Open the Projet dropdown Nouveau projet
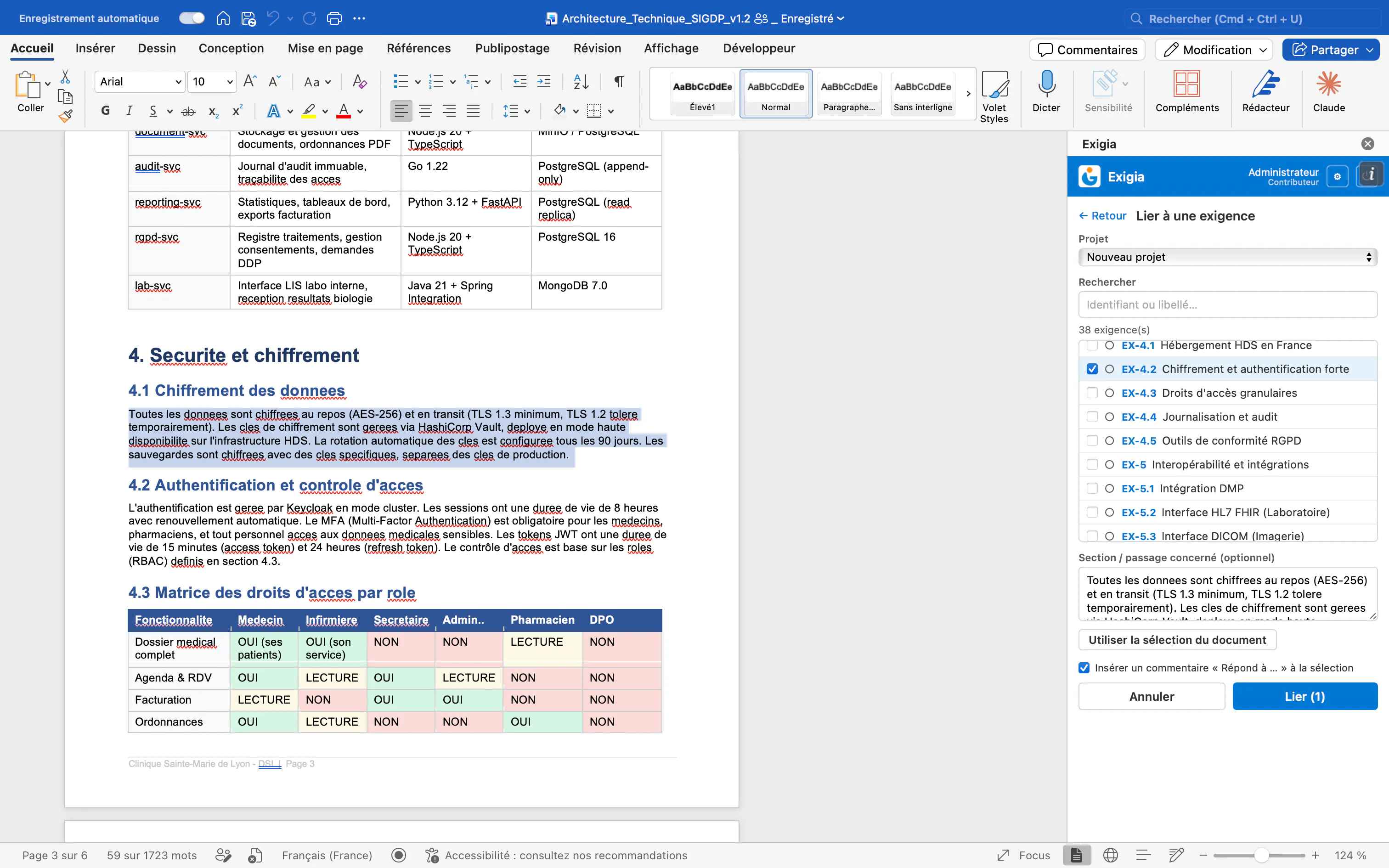 click(1227, 257)
